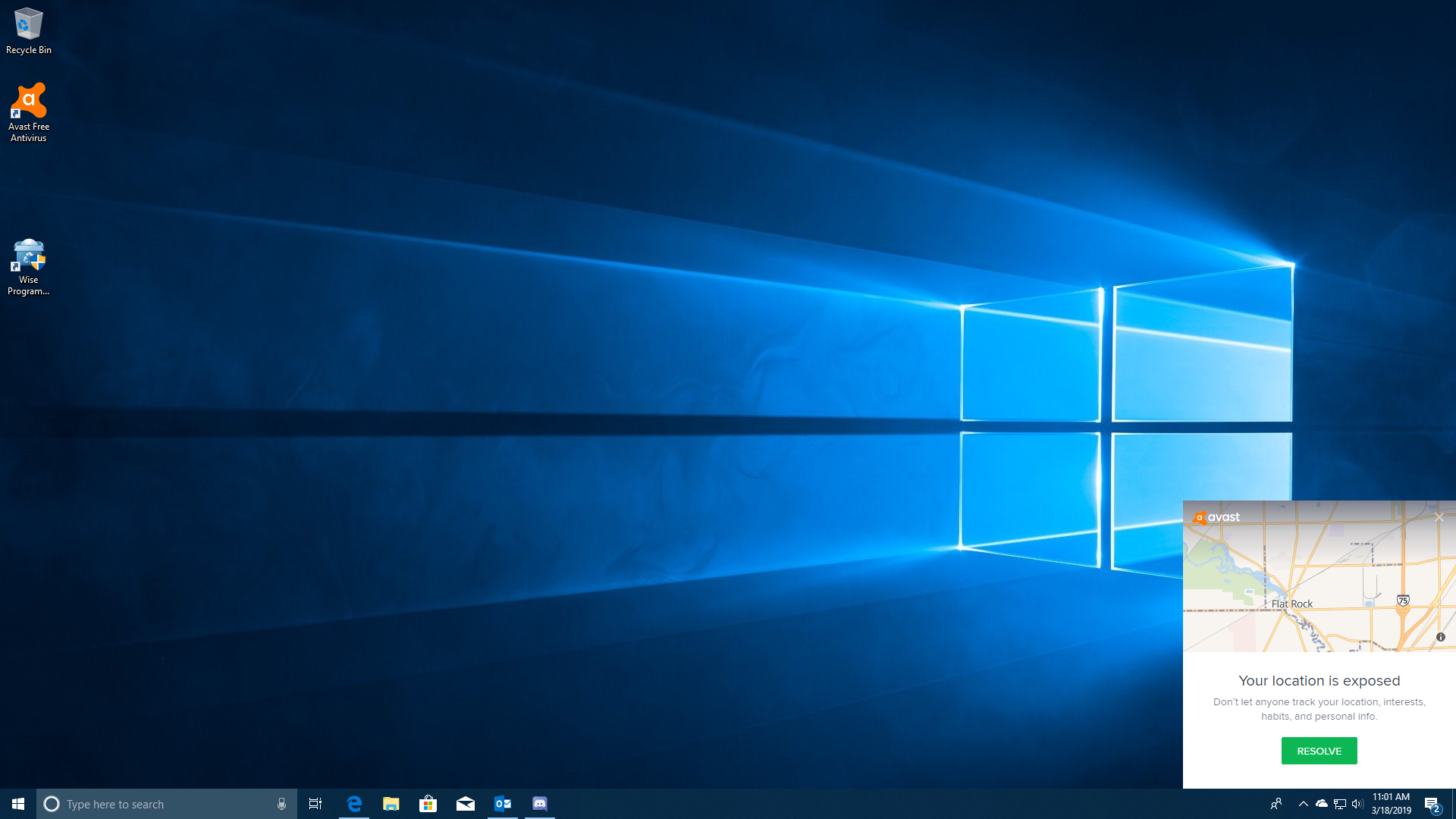The height and width of the screenshot is (819, 1456).
Task: Open the volume control in system tray
Action: click(x=1357, y=804)
